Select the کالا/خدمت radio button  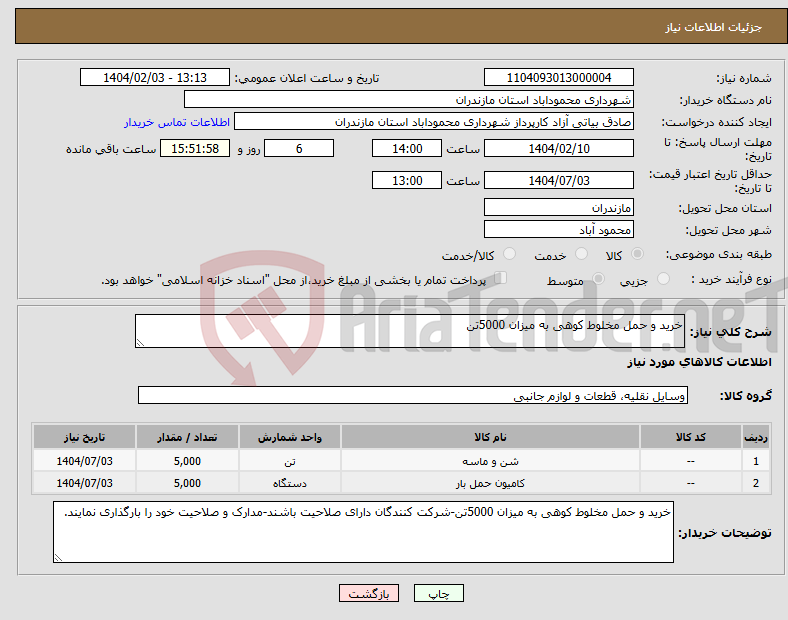pyautogui.click(x=510, y=254)
